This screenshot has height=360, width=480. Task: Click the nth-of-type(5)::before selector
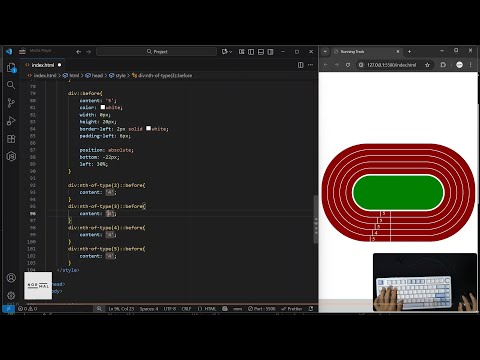(106, 249)
